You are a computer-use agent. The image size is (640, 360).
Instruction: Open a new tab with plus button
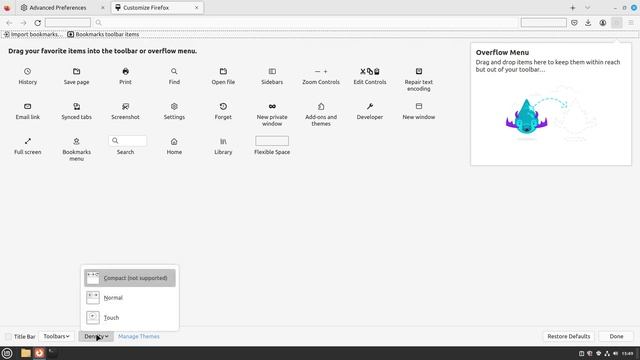coord(573,8)
